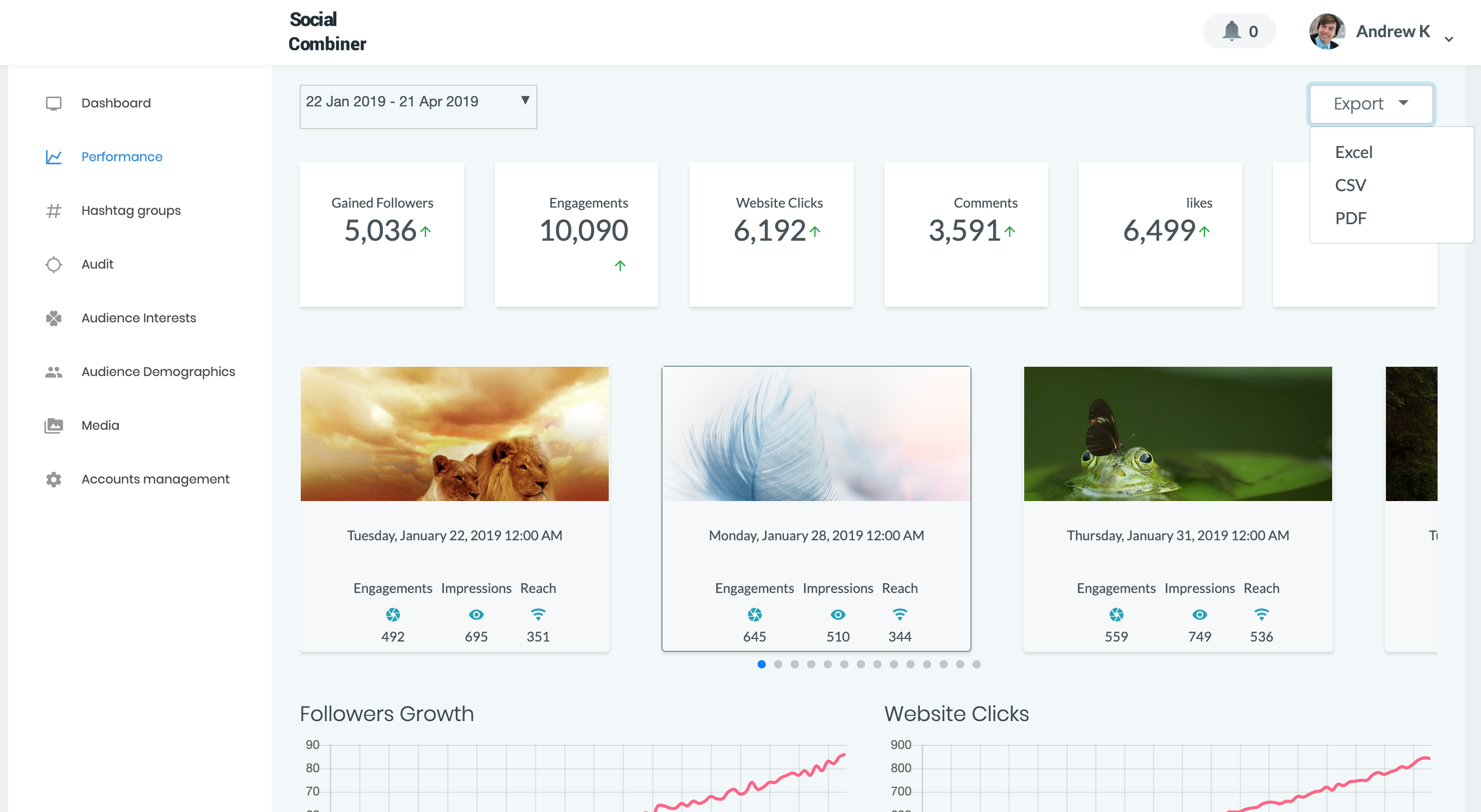The image size is (1481, 812).
Task: Click the Impressions eye icon on January 22 post
Action: tap(475, 614)
